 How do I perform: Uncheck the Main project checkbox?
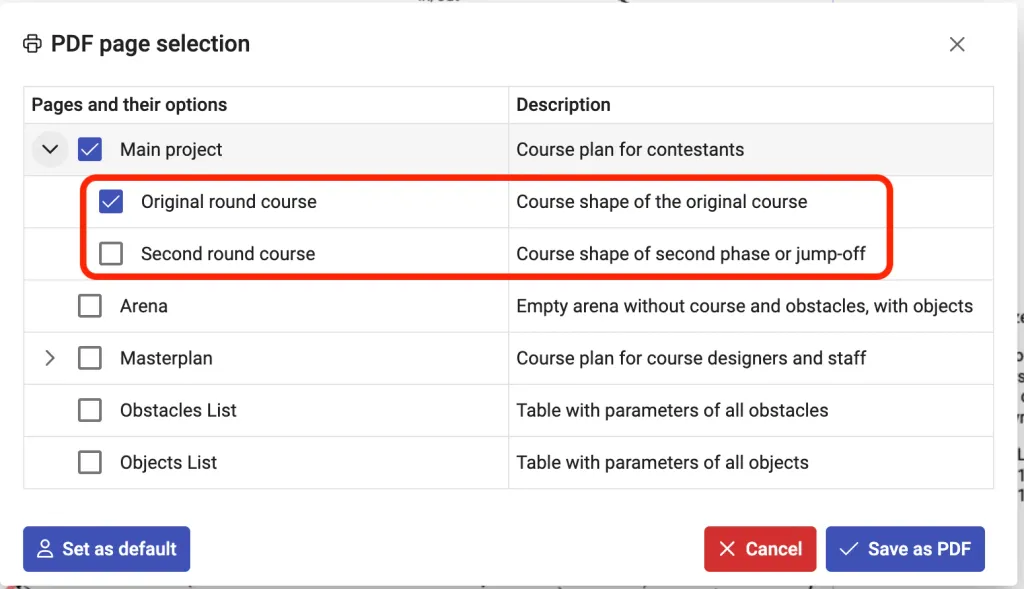pyautogui.click(x=90, y=150)
